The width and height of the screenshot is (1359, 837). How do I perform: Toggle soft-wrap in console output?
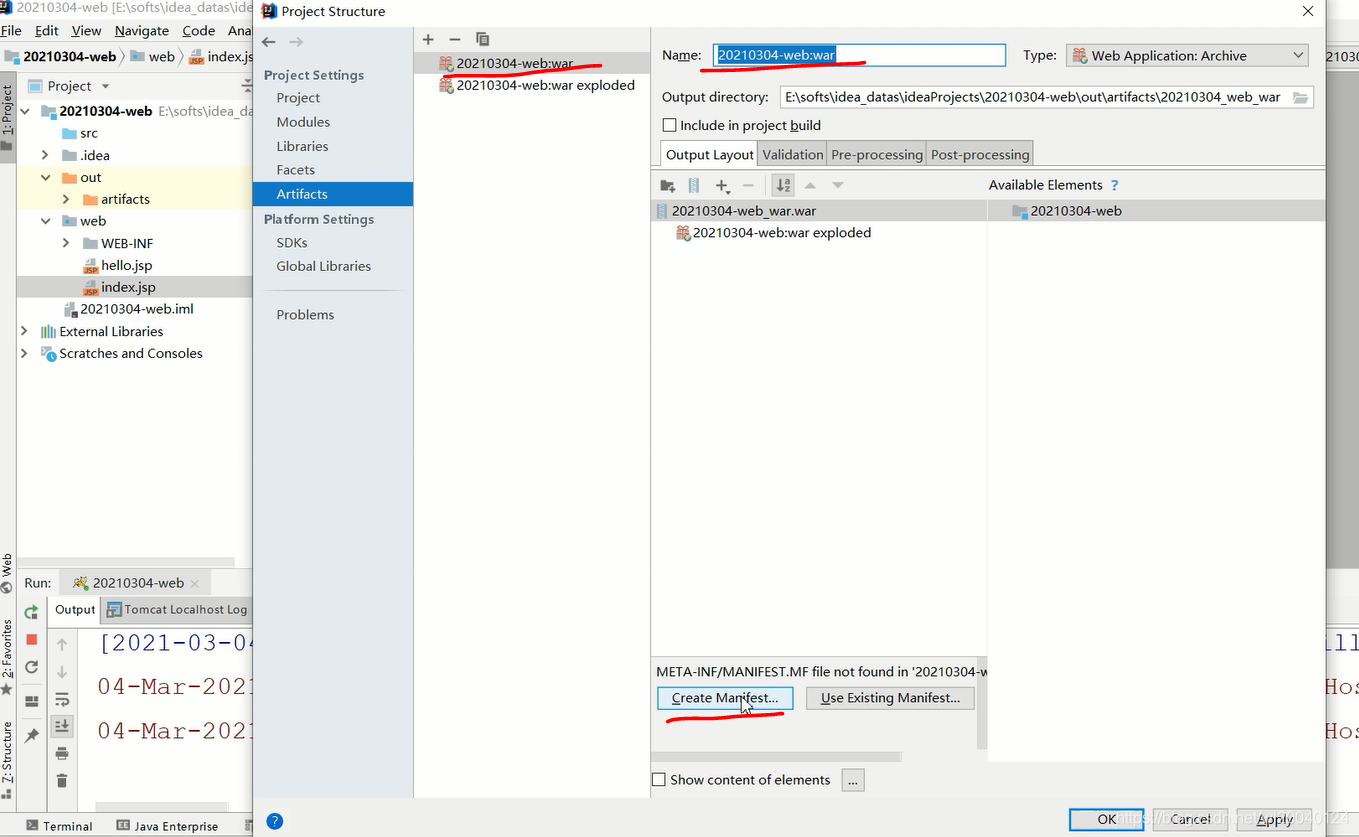point(62,699)
